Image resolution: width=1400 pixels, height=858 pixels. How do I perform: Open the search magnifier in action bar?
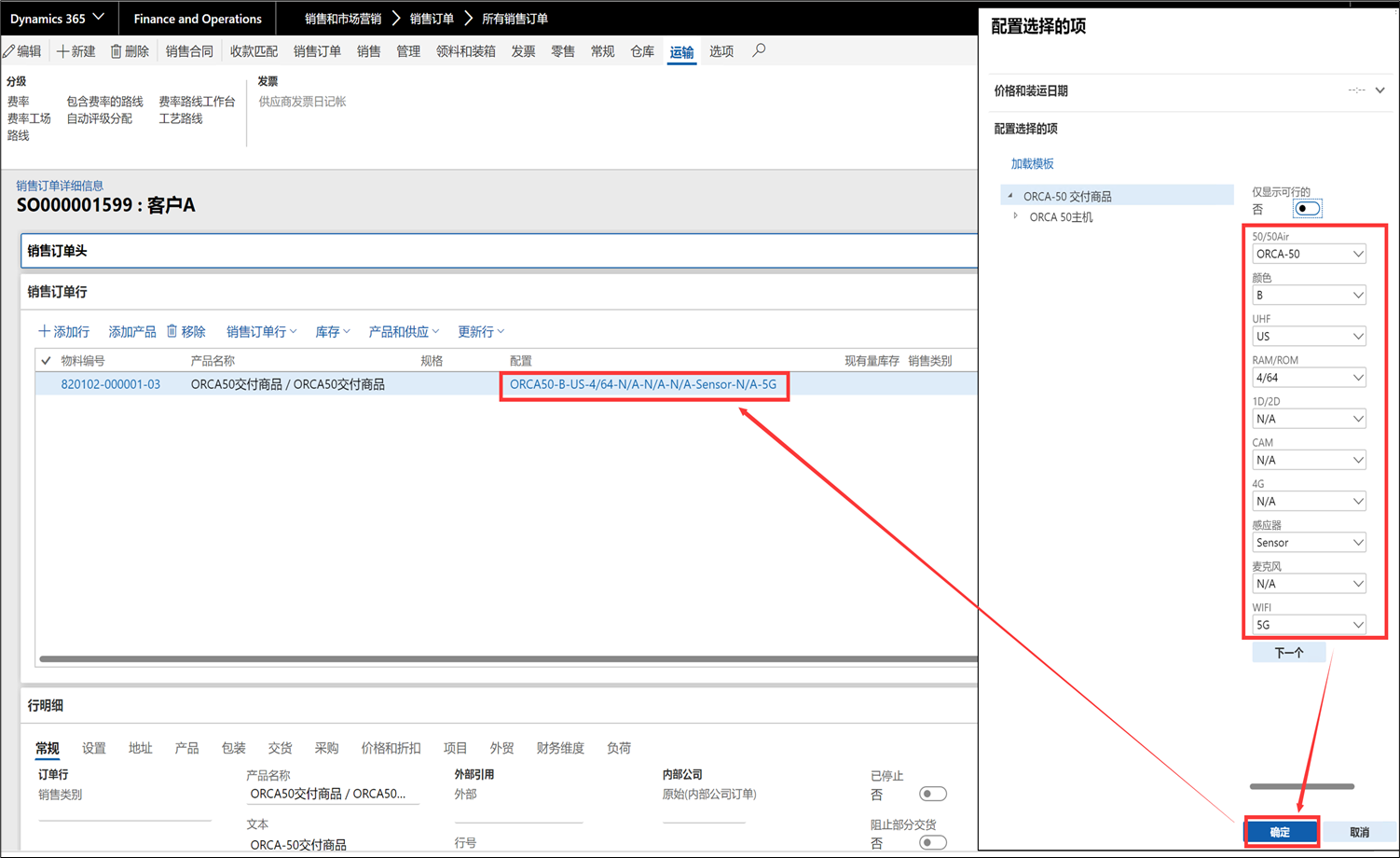click(x=759, y=50)
